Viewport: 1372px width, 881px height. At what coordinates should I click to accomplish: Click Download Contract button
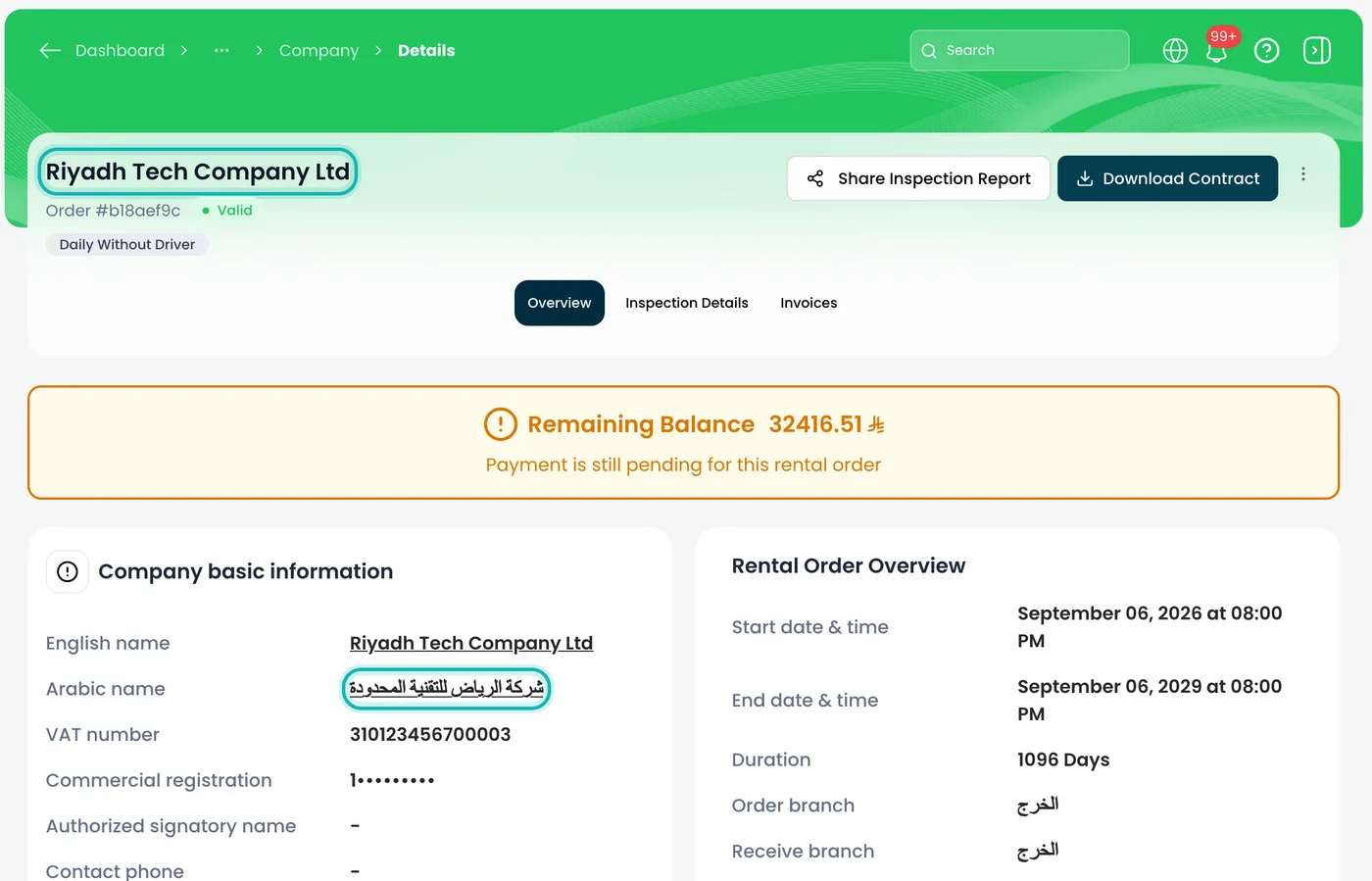pos(1167,178)
